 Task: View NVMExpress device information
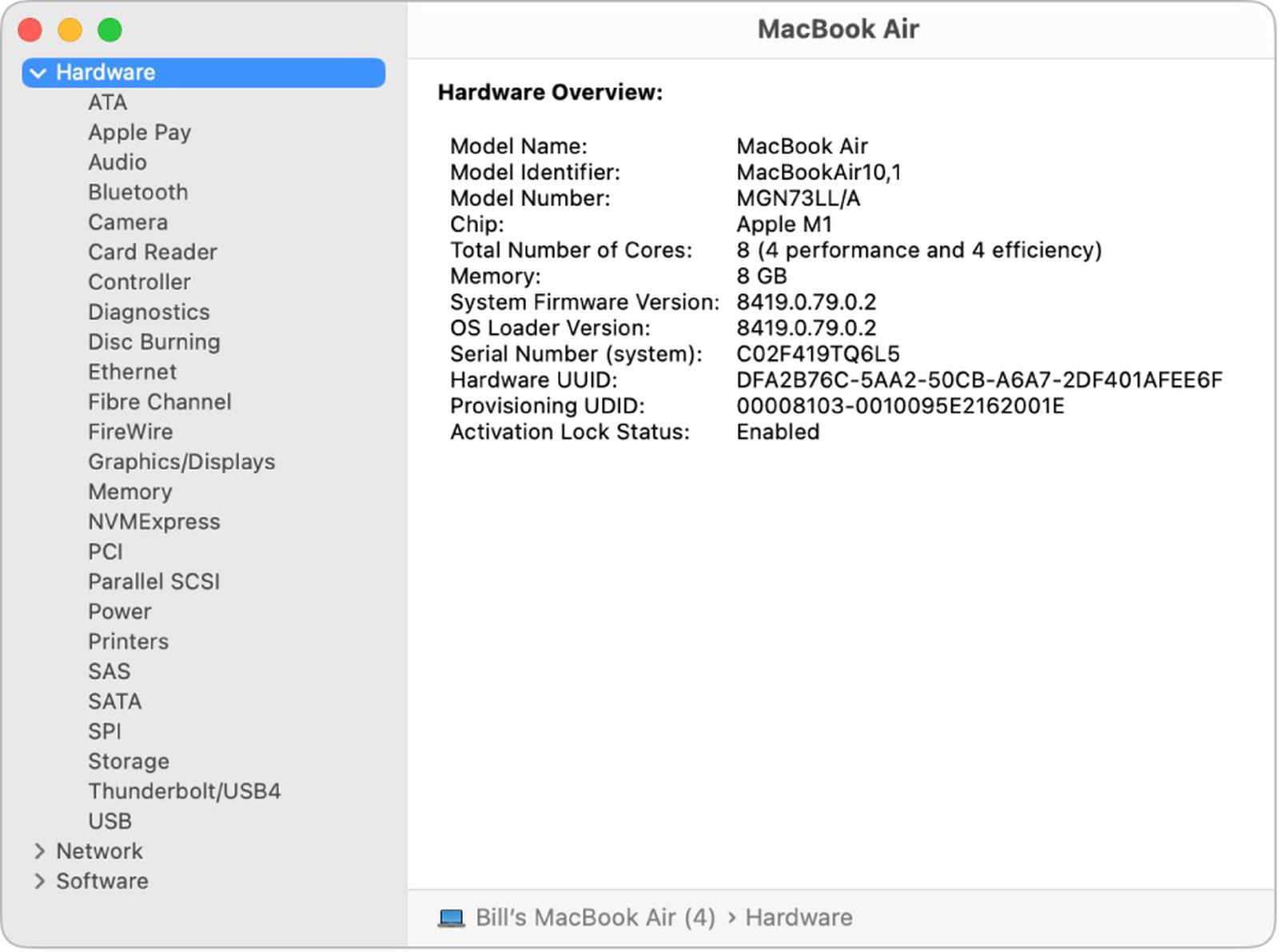click(x=154, y=521)
